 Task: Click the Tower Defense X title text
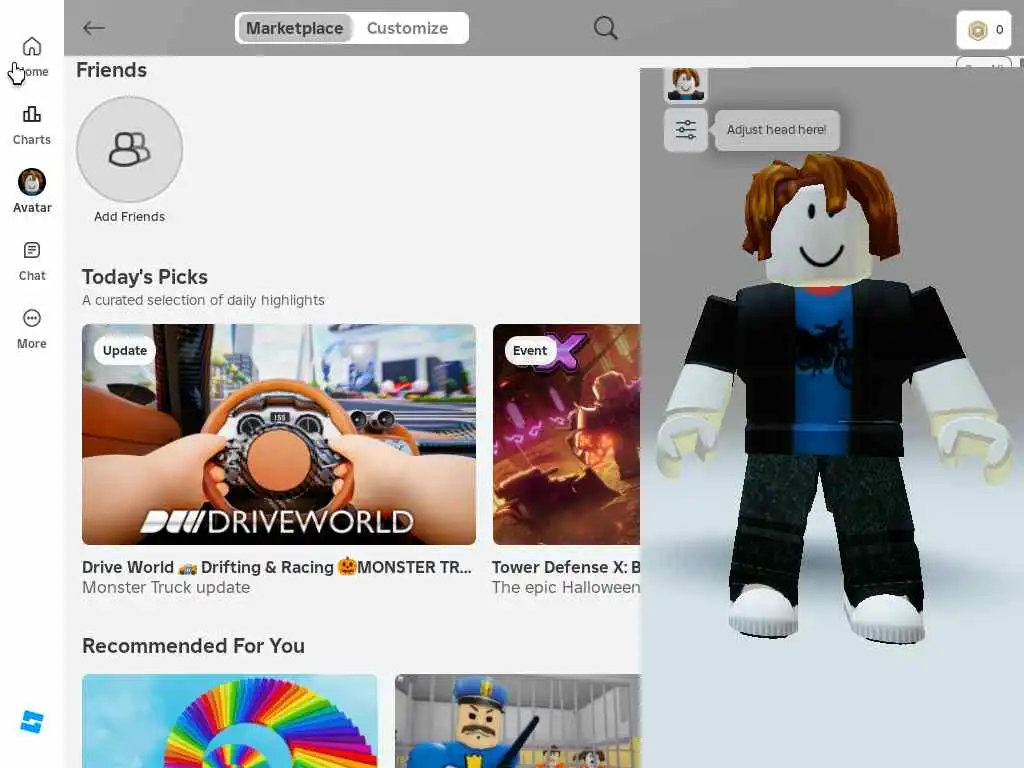pyautogui.click(x=566, y=567)
